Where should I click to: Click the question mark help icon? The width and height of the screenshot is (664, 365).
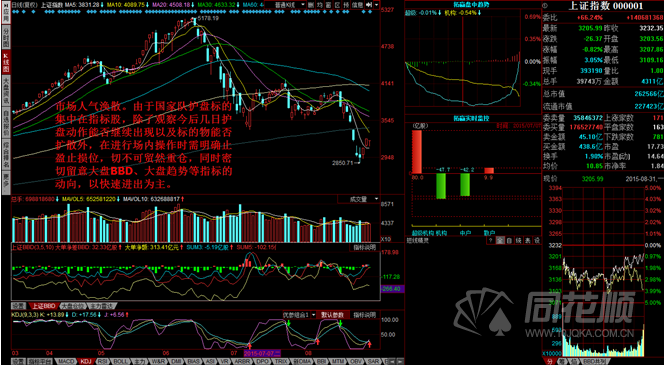pos(491,240)
